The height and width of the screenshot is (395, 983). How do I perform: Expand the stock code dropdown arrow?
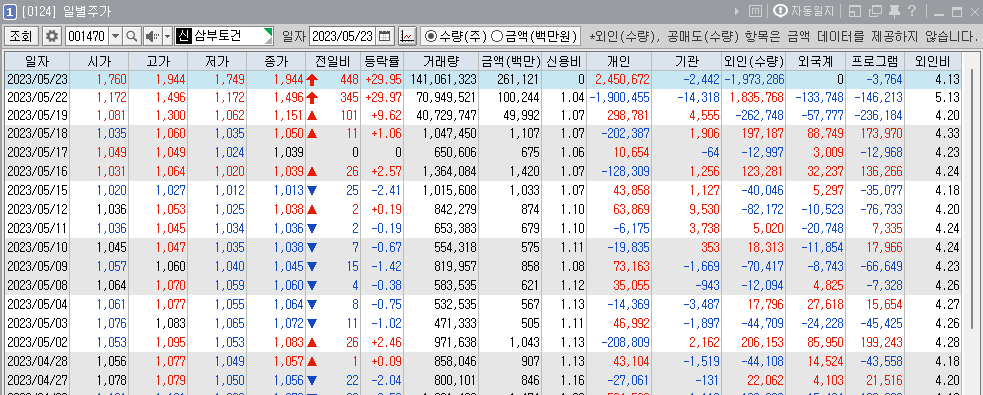tap(115, 36)
